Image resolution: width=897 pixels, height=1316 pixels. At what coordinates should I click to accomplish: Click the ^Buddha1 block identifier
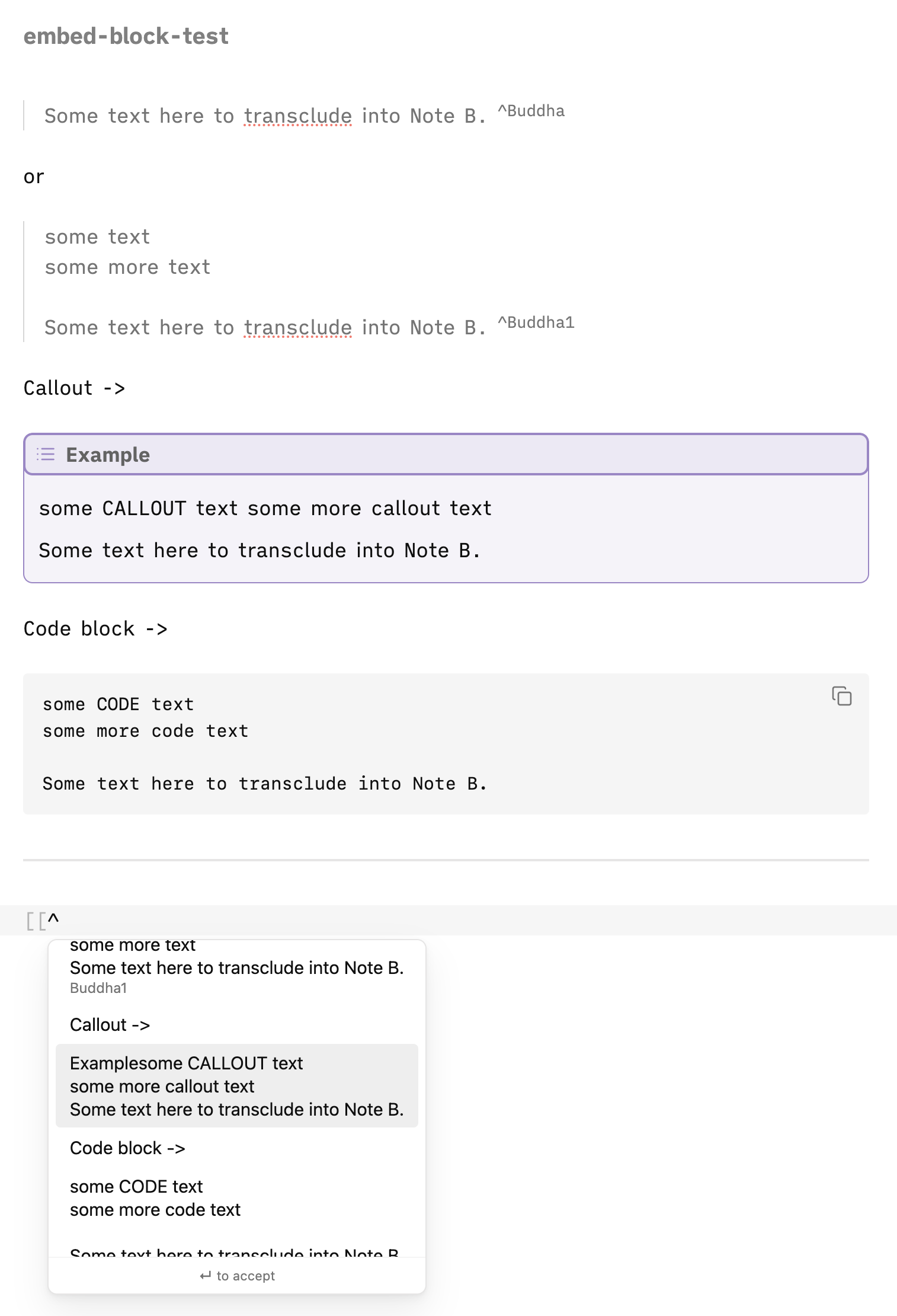point(536,322)
